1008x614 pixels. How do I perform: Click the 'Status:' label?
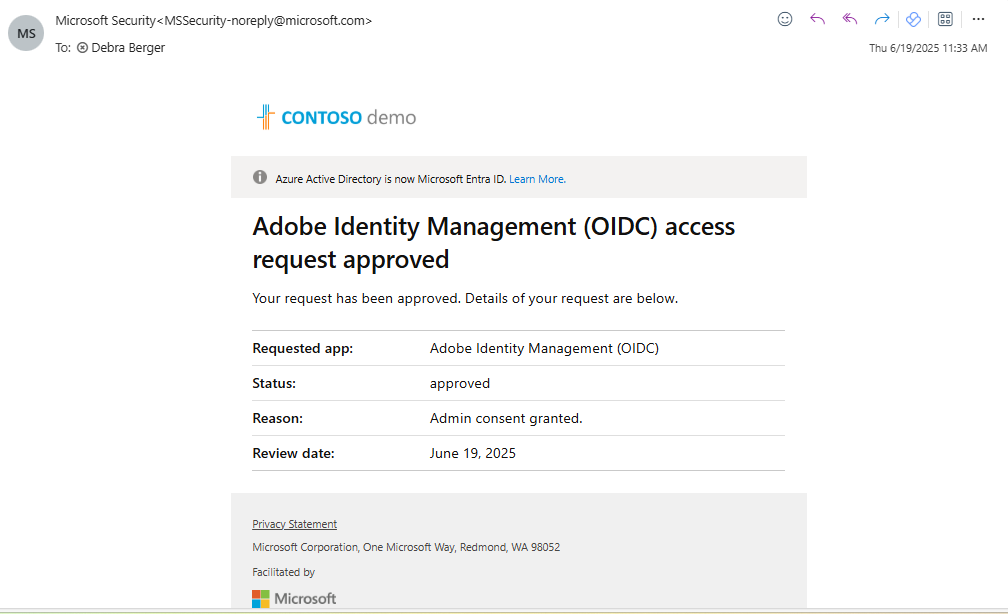pyautogui.click(x=274, y=383)
